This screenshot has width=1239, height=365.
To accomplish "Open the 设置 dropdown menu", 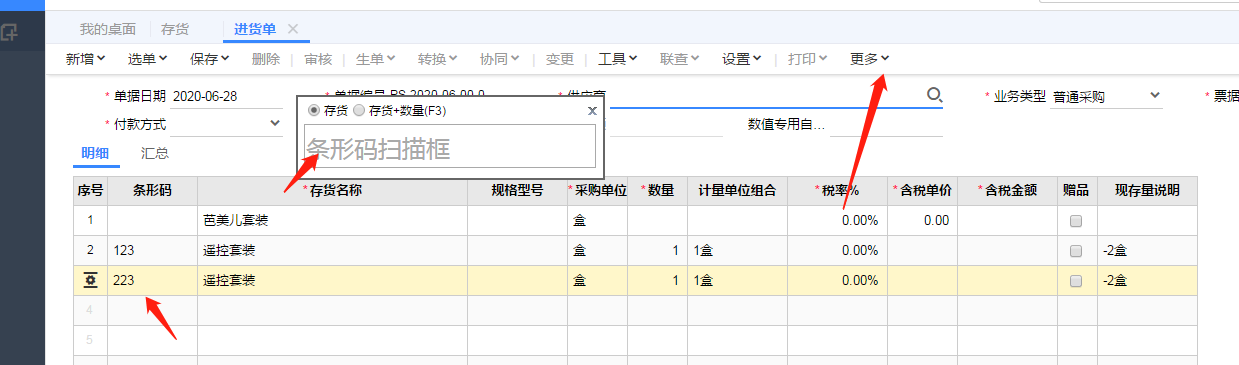I will tap(742, 59).
